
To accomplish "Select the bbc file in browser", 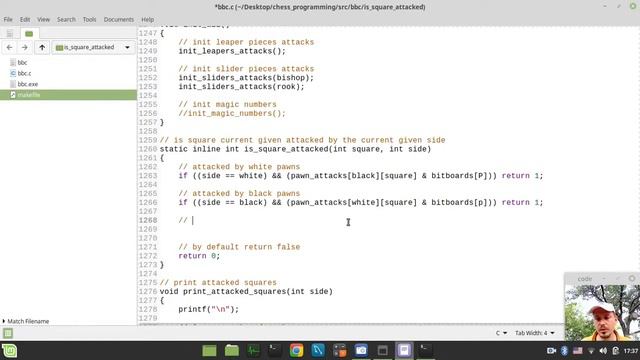I will pyautogui.click(x=22, y=62).
